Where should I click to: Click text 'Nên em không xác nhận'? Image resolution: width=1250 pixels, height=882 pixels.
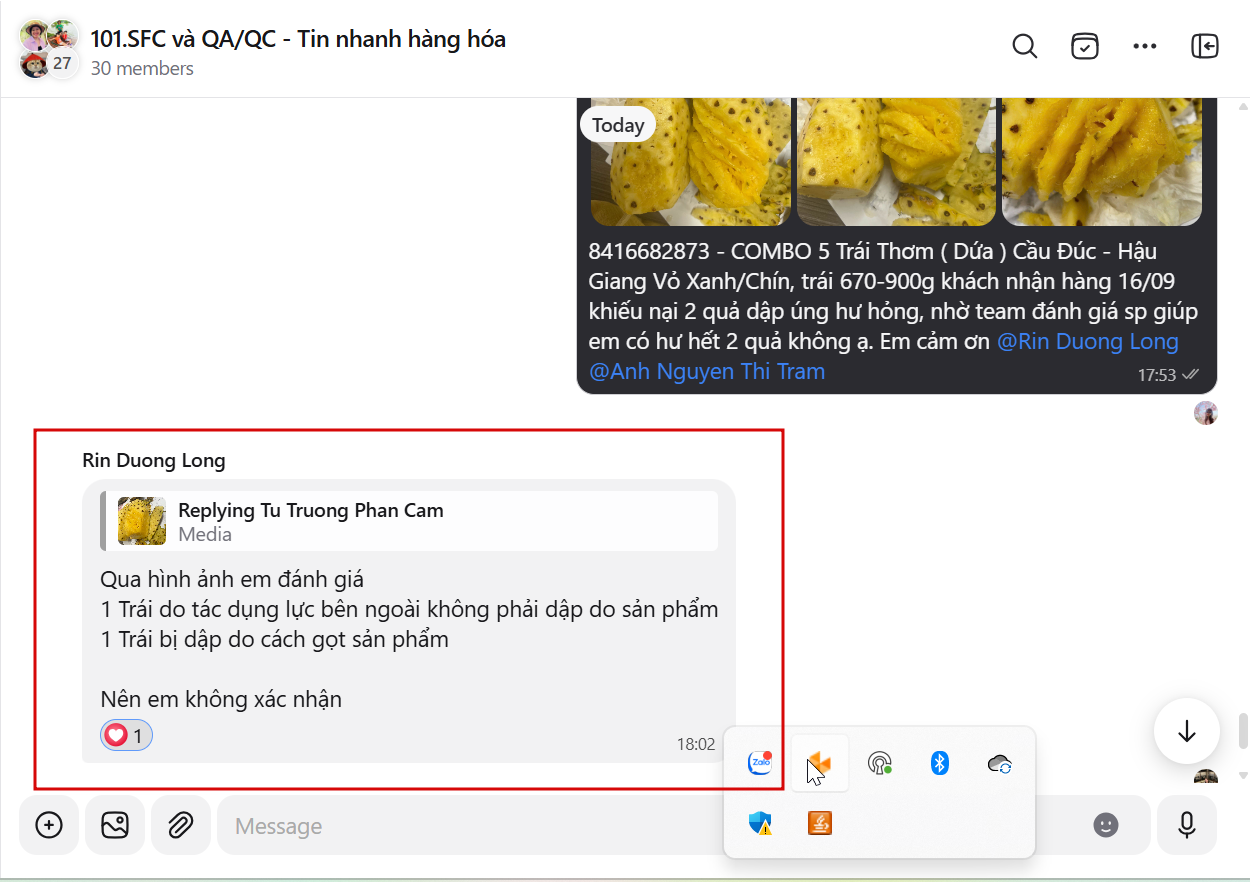221,699
